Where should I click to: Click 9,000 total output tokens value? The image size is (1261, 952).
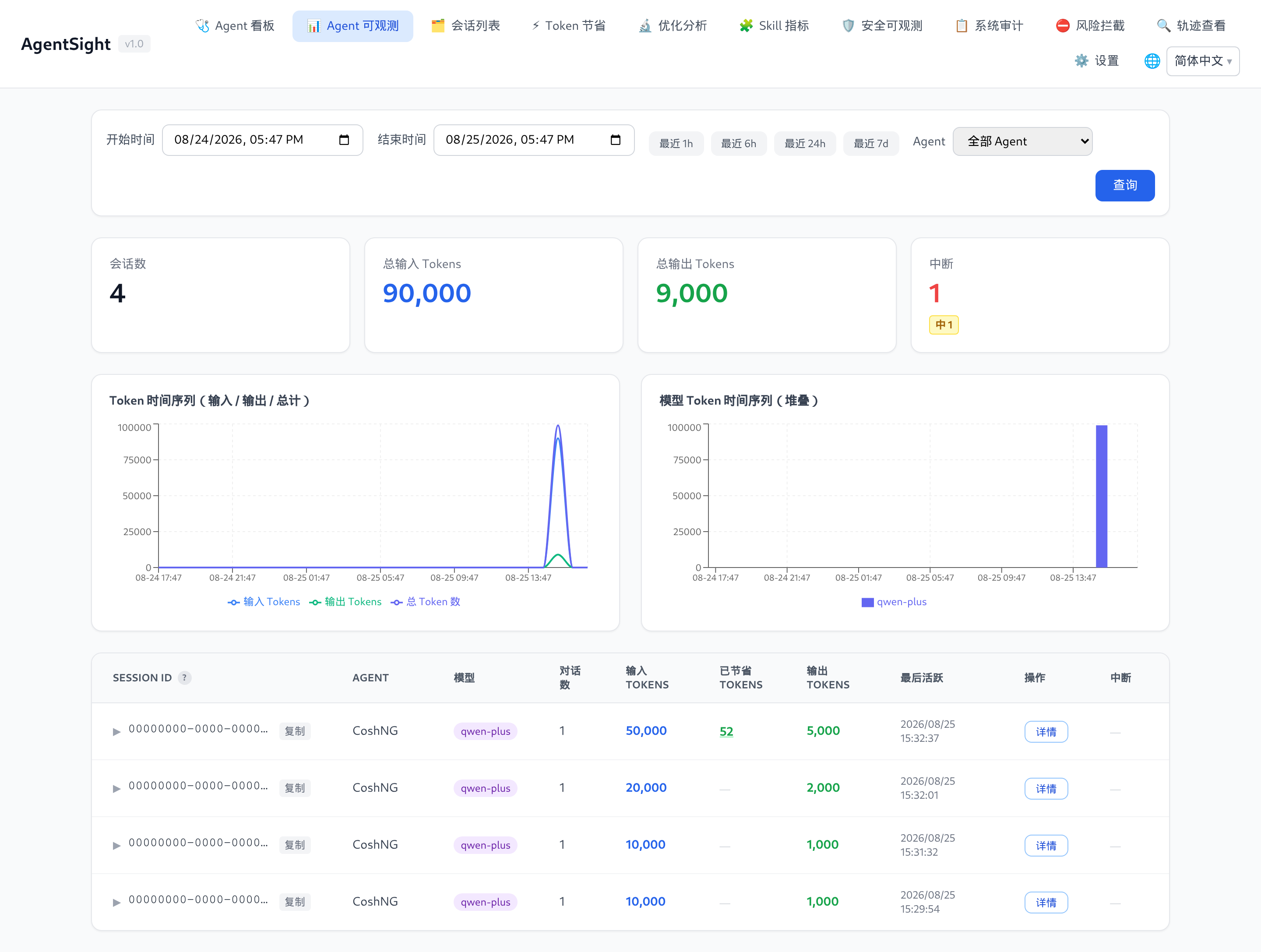coord(692,293)
